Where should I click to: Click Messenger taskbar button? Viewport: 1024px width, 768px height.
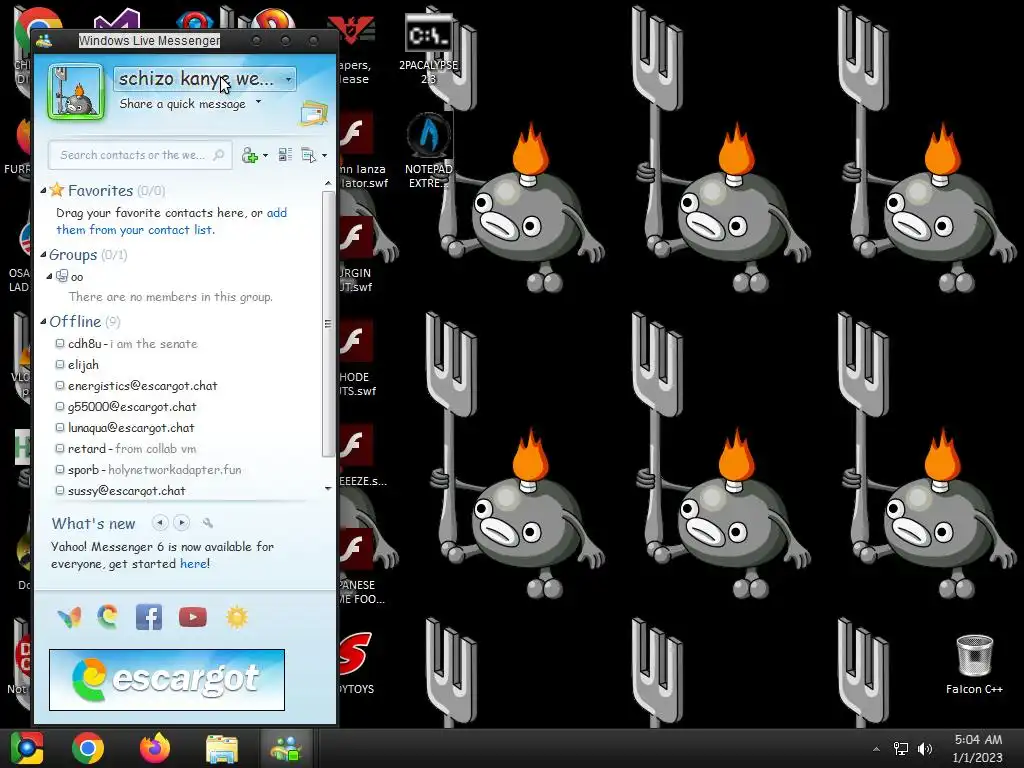pyautogui.click(x=287, y=748)
